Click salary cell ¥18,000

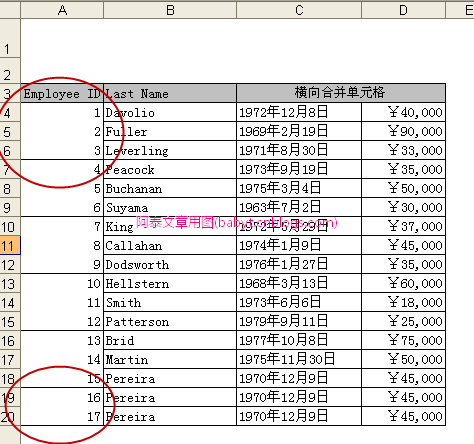tap(403, 302)
